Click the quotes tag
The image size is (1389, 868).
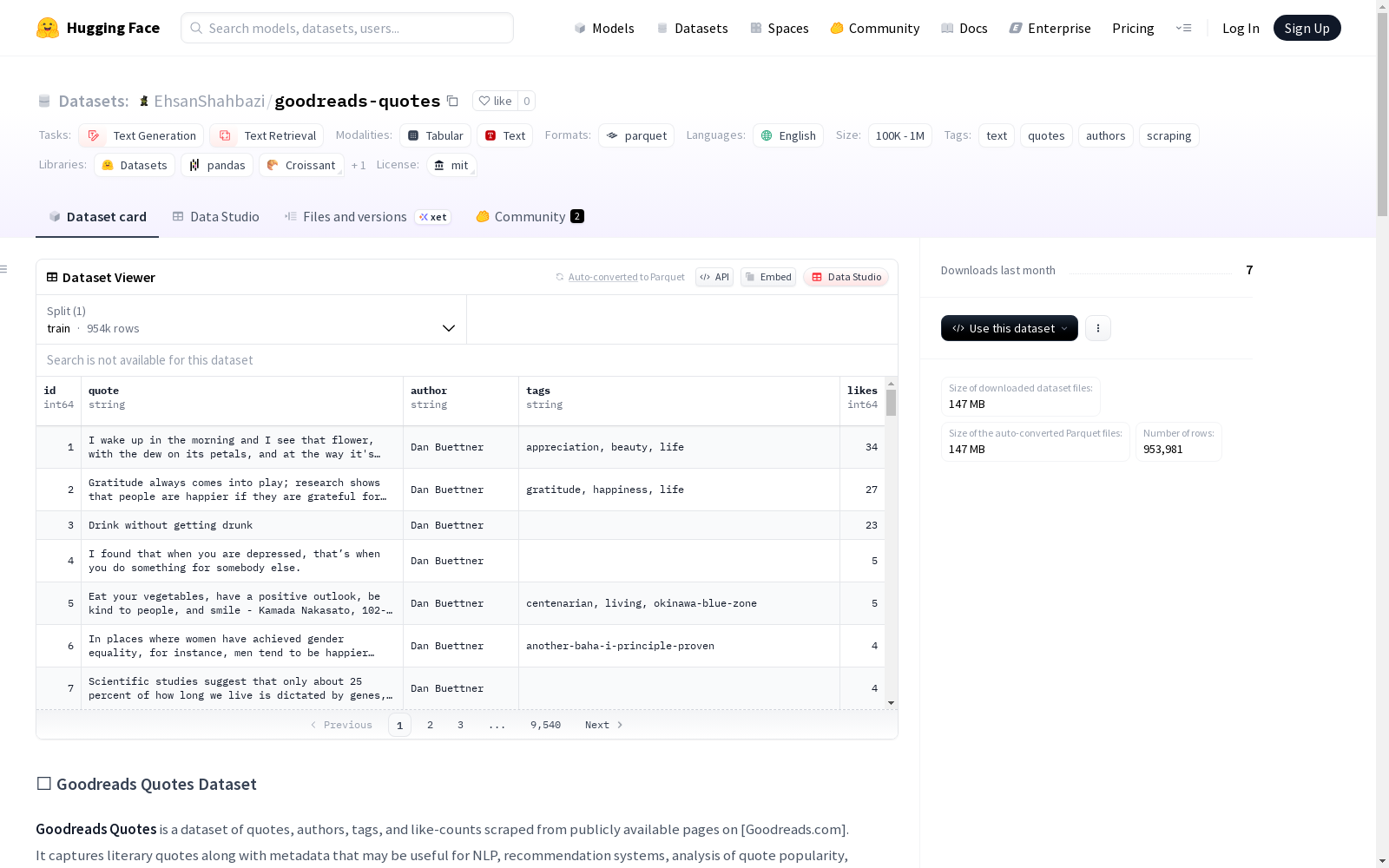coord(1046,135)
